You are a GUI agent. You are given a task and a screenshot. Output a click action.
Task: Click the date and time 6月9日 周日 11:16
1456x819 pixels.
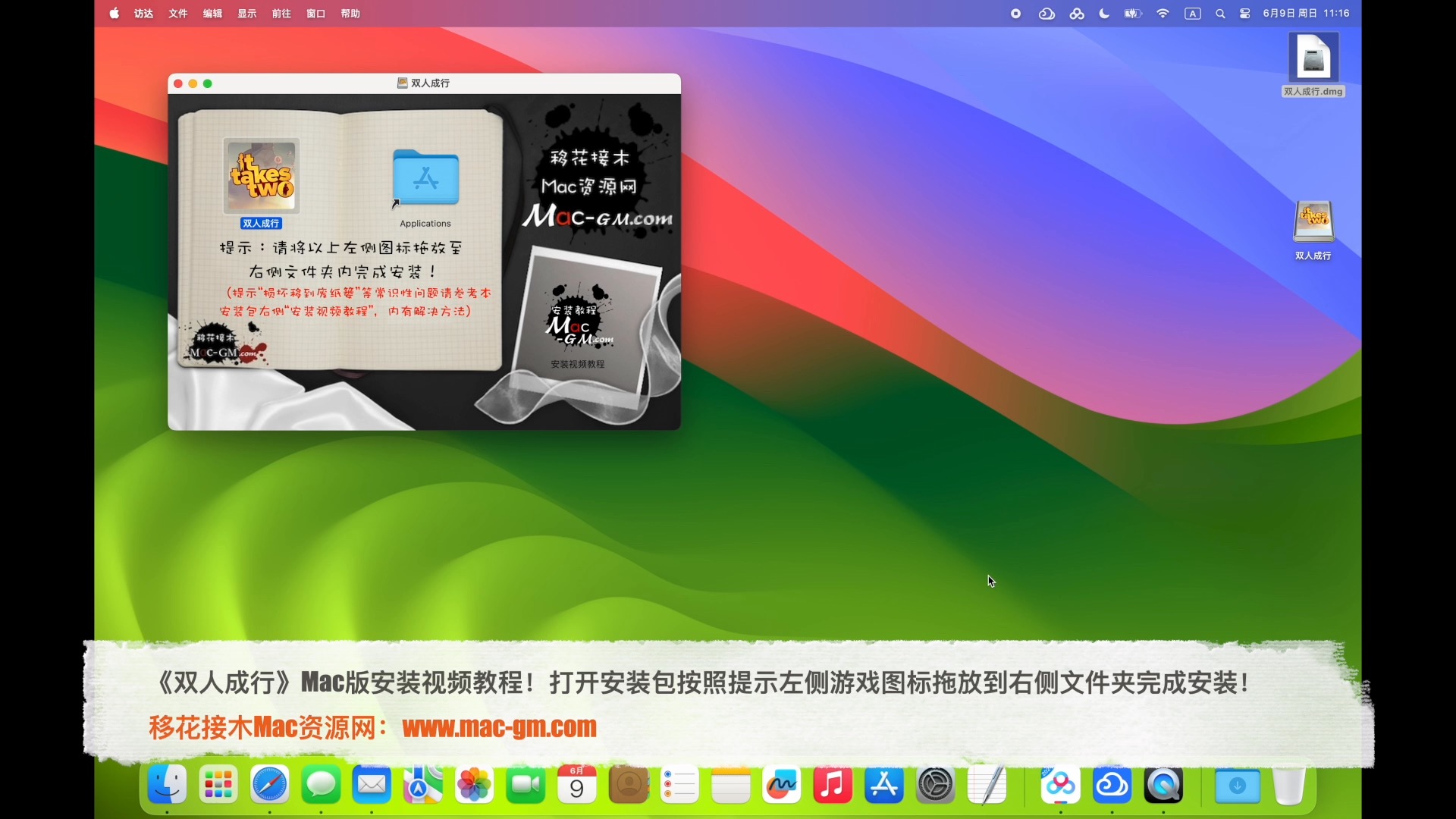1307,14
